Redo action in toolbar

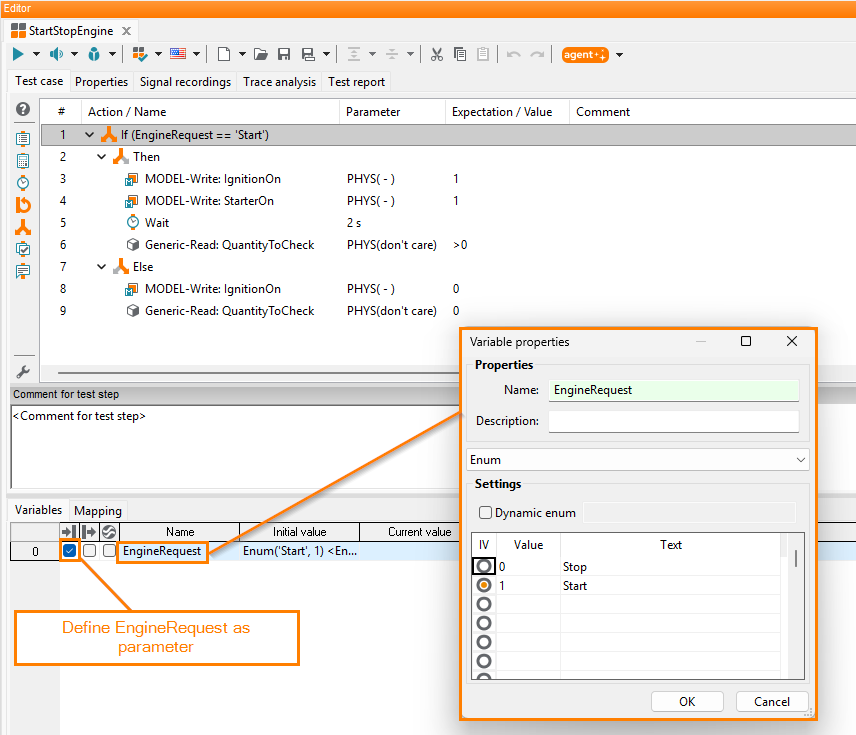click(x=537, y=54)
